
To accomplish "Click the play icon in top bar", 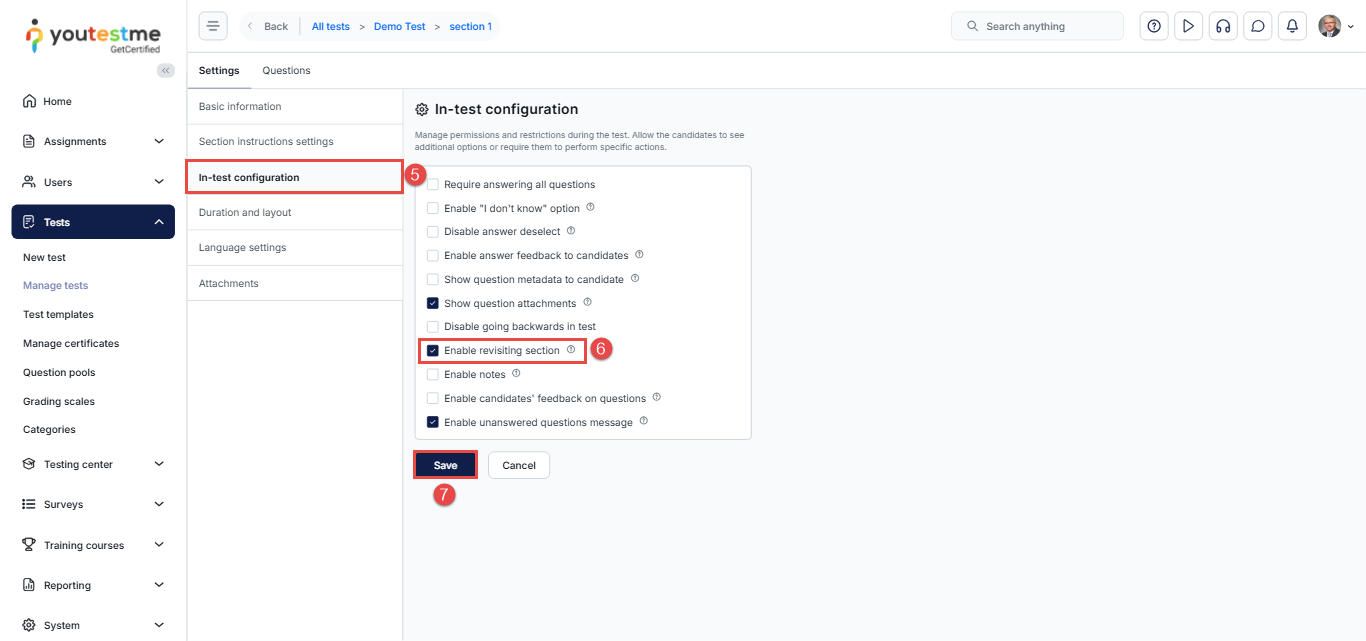I will [1188, 26].
